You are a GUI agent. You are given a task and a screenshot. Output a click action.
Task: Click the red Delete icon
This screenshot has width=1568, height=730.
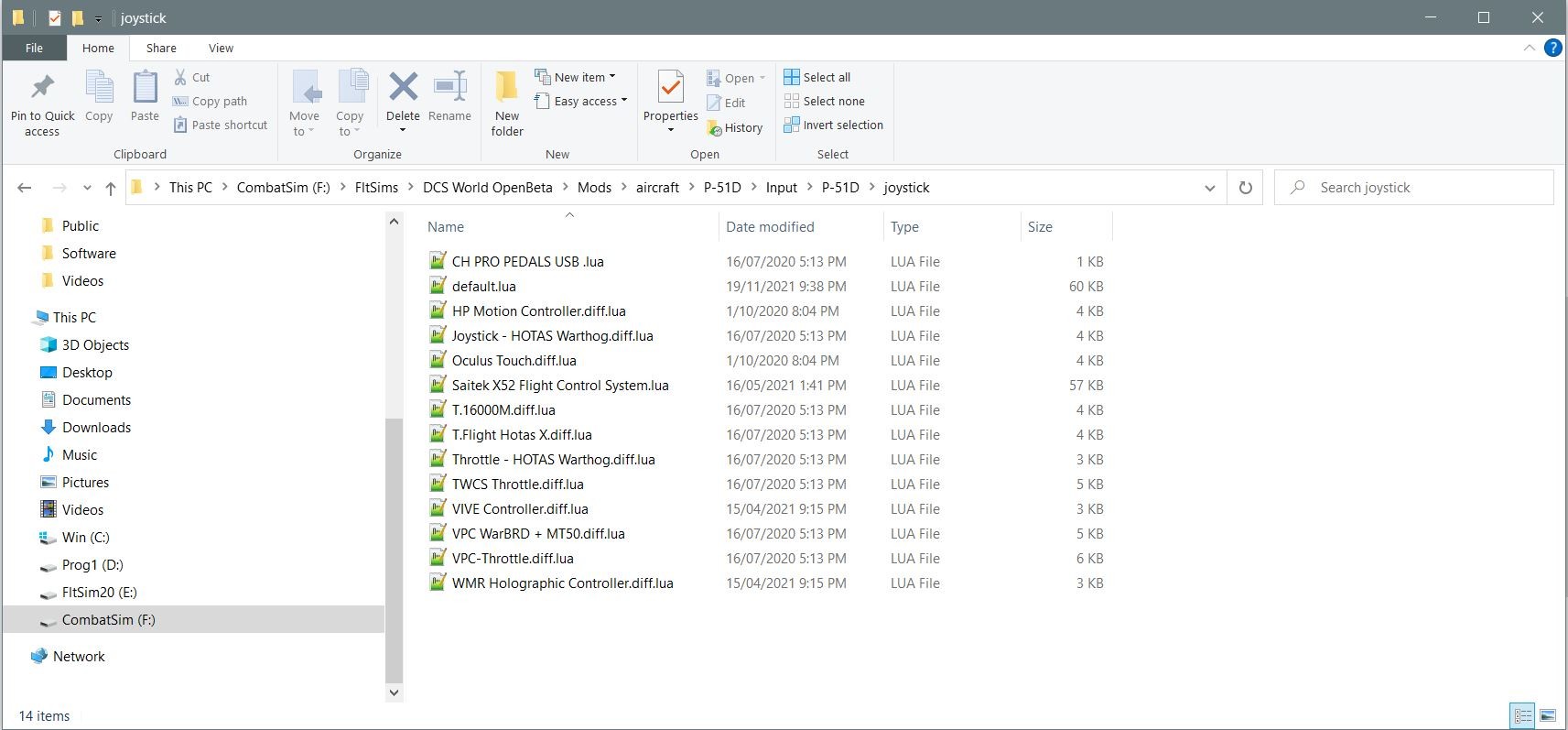(x=403, y=87)
